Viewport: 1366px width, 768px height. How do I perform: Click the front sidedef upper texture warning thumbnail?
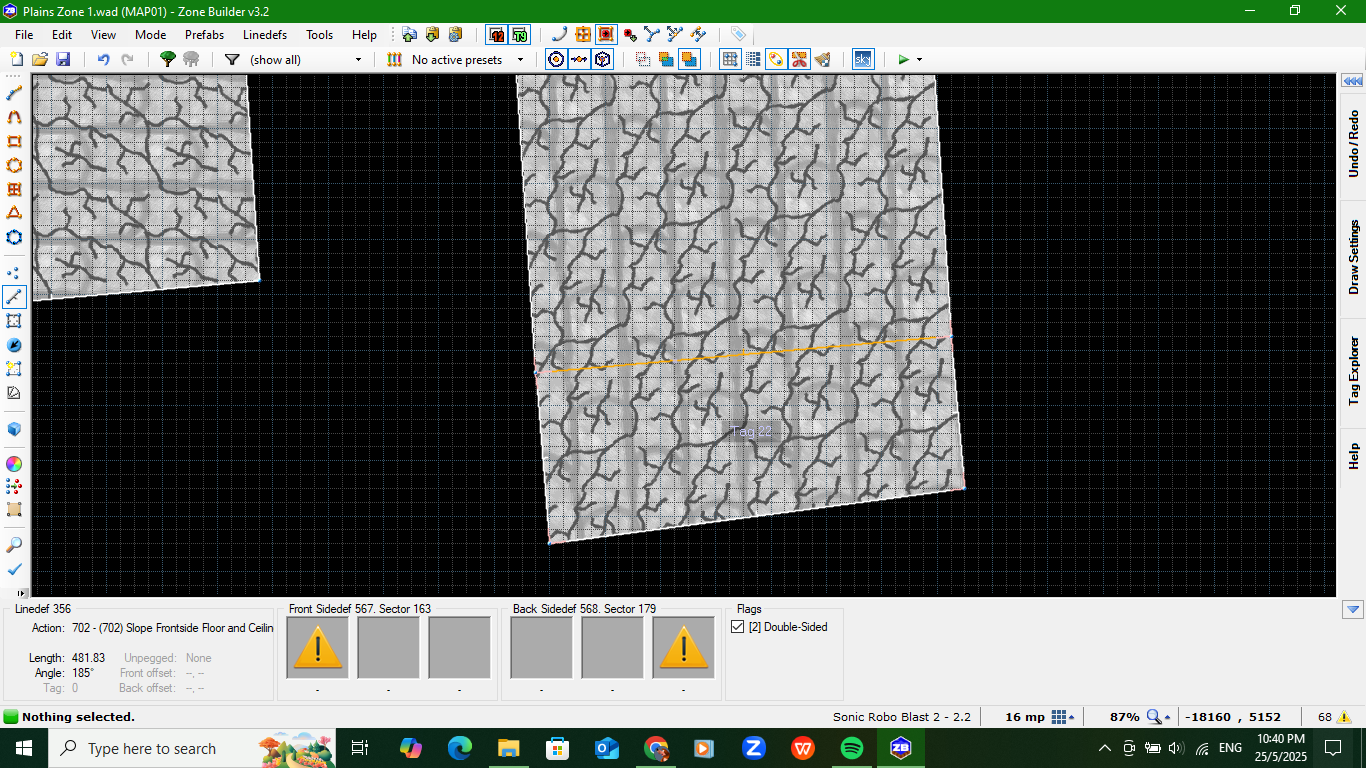click(318, 647)
